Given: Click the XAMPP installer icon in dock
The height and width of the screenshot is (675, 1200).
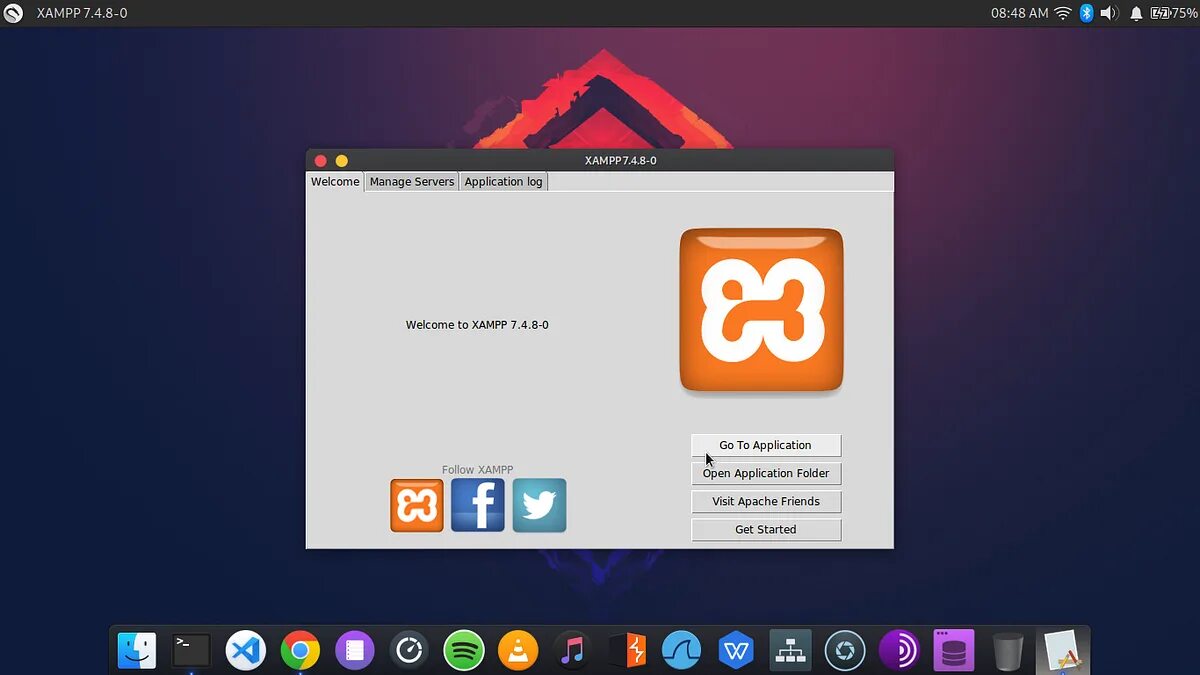Looking at the screenshot, I should click(1062, 651).
